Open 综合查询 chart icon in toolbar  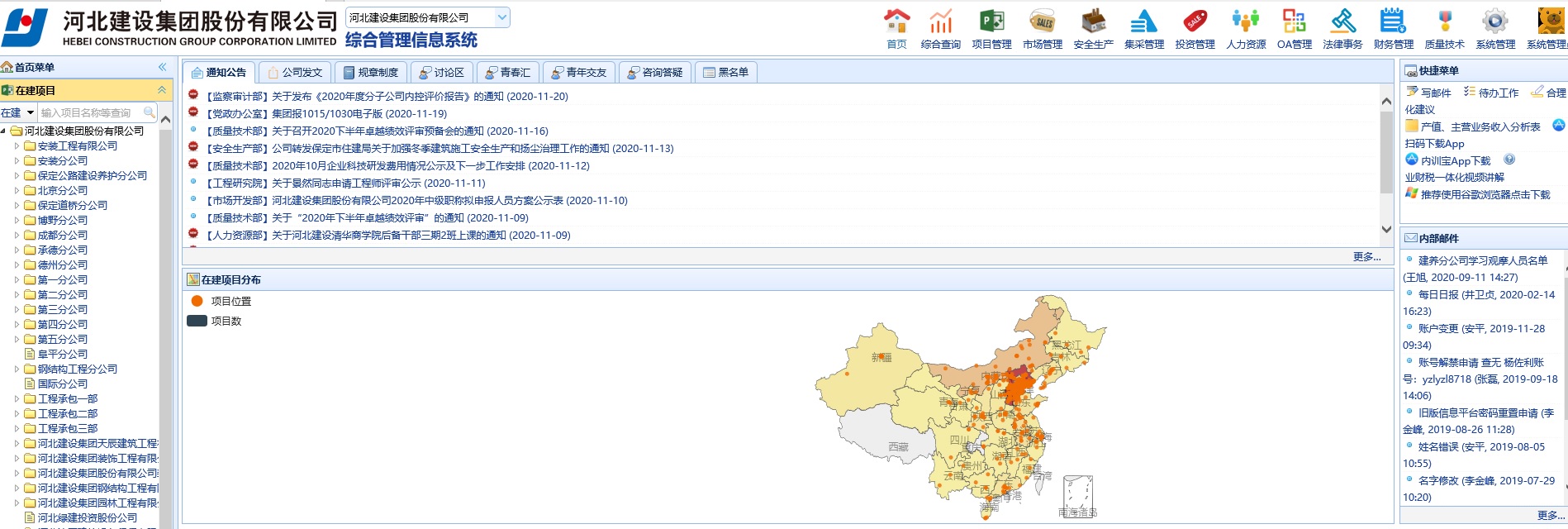click(x=940, y=21)
